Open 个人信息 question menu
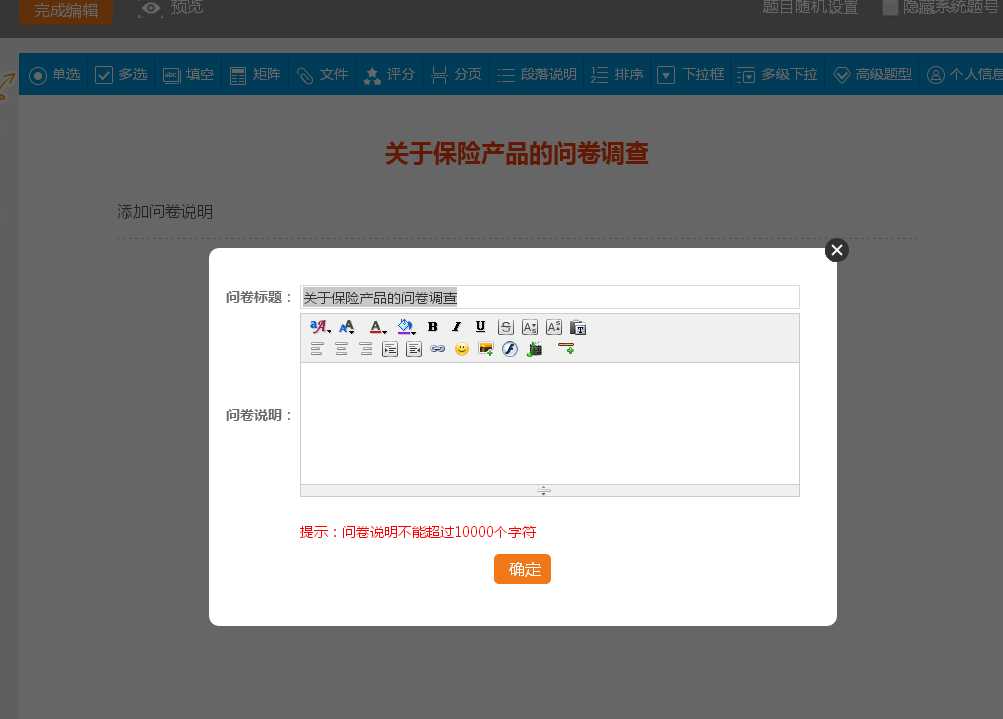Image resolution: width=1003 pixels, height=719 pixels. (965, 75)
